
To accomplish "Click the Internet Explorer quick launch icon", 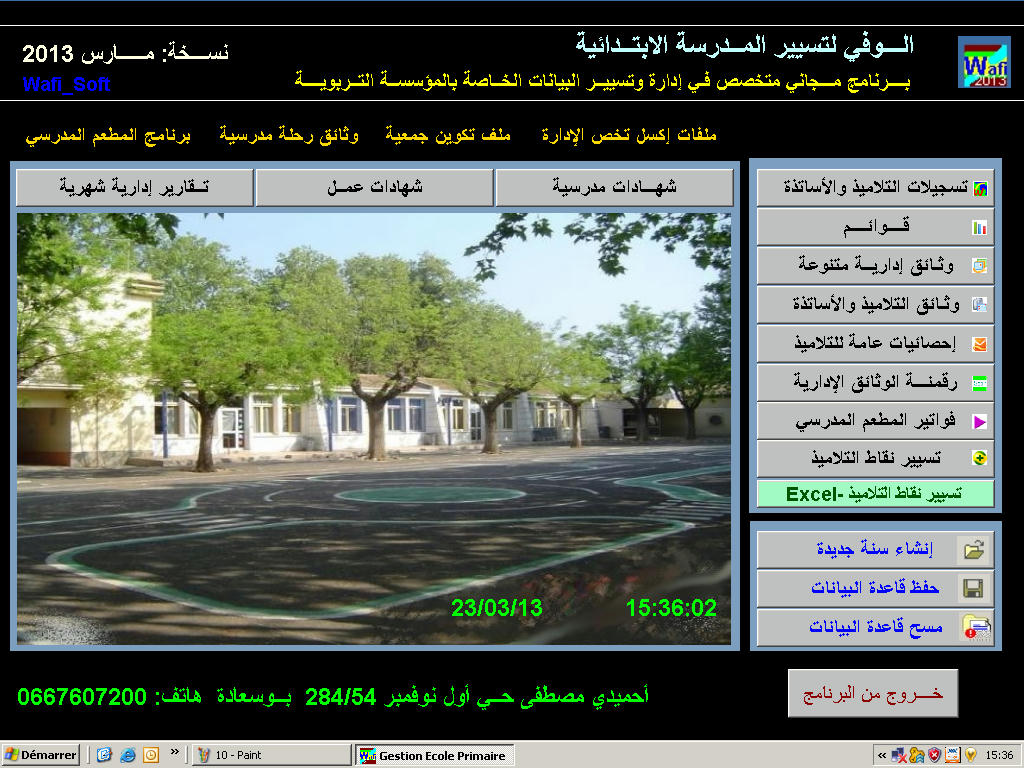I will (x=128, y=755).
